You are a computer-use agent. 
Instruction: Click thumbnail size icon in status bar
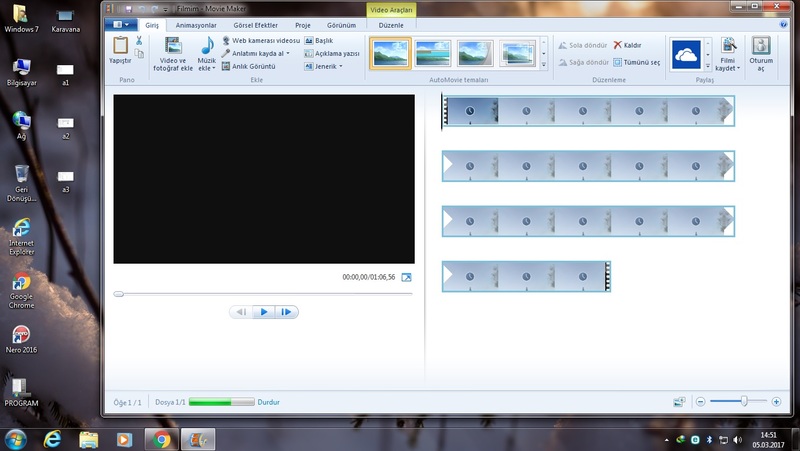pos(679,402)
